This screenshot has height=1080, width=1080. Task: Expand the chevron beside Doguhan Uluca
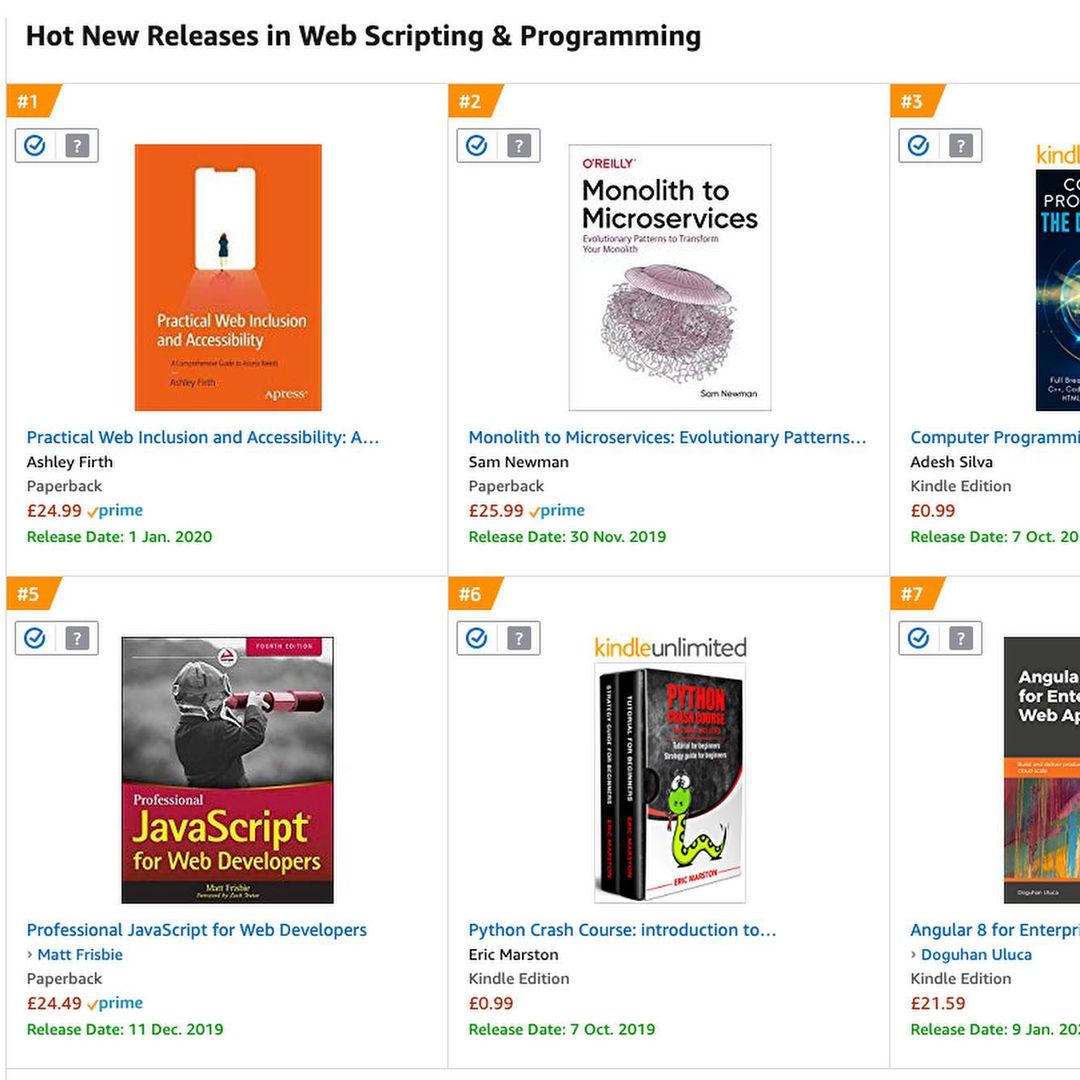pyautogui.click(x=913, y=955)
